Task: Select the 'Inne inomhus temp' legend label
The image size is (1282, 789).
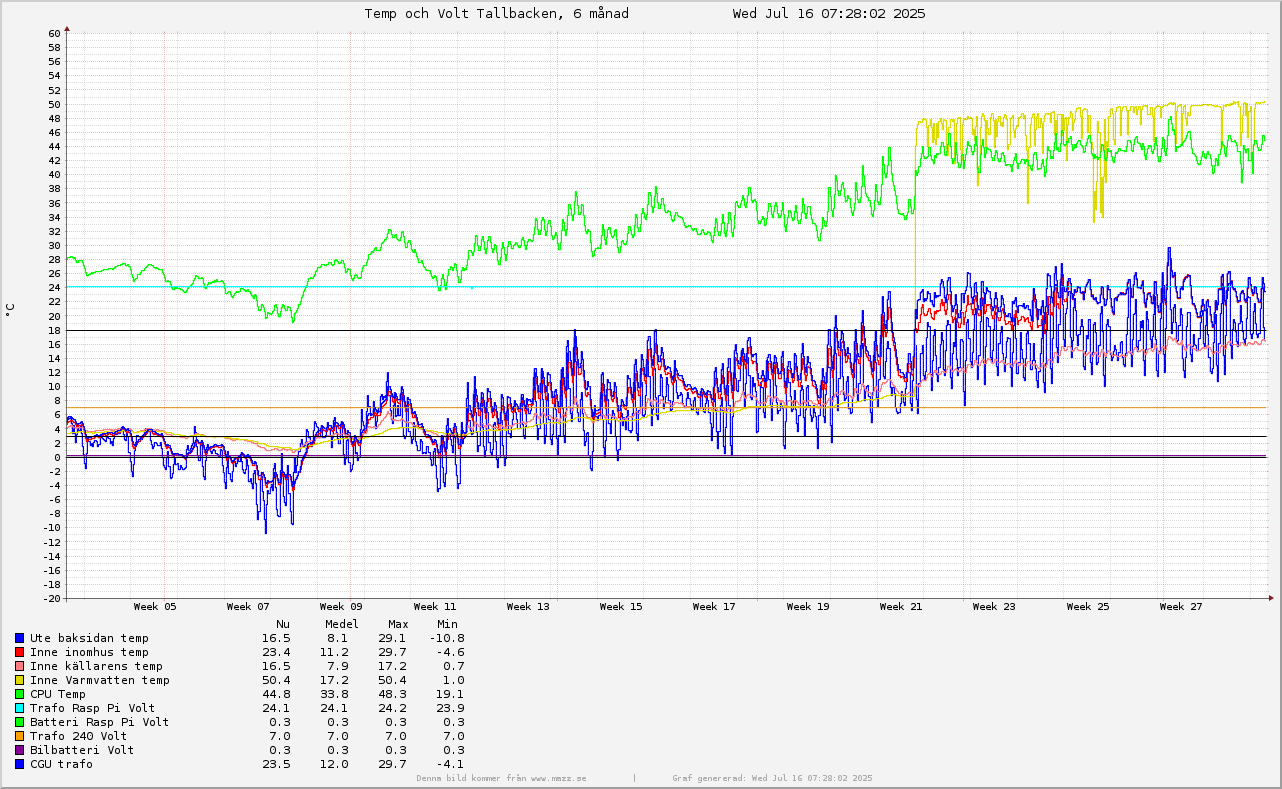Action: [x=89, y=652]
